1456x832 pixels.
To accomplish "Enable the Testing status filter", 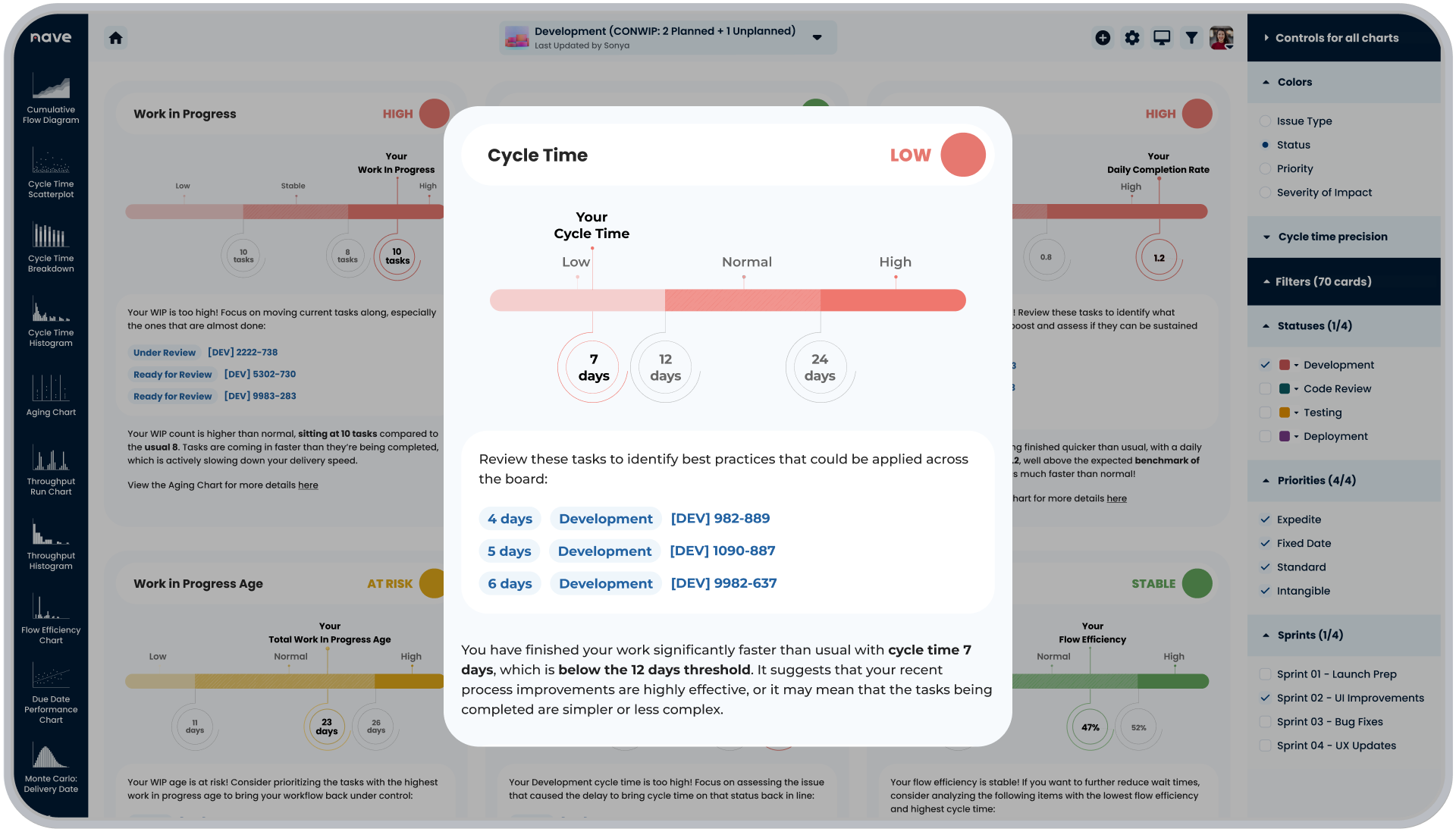I will 1265,412.
